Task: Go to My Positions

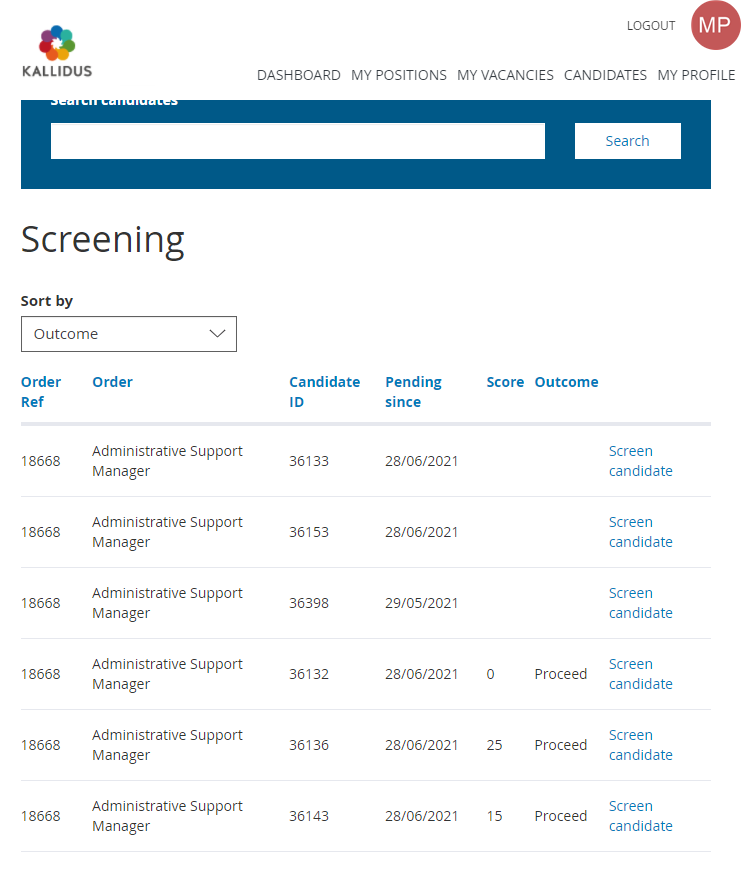Action: coord(398,75)
